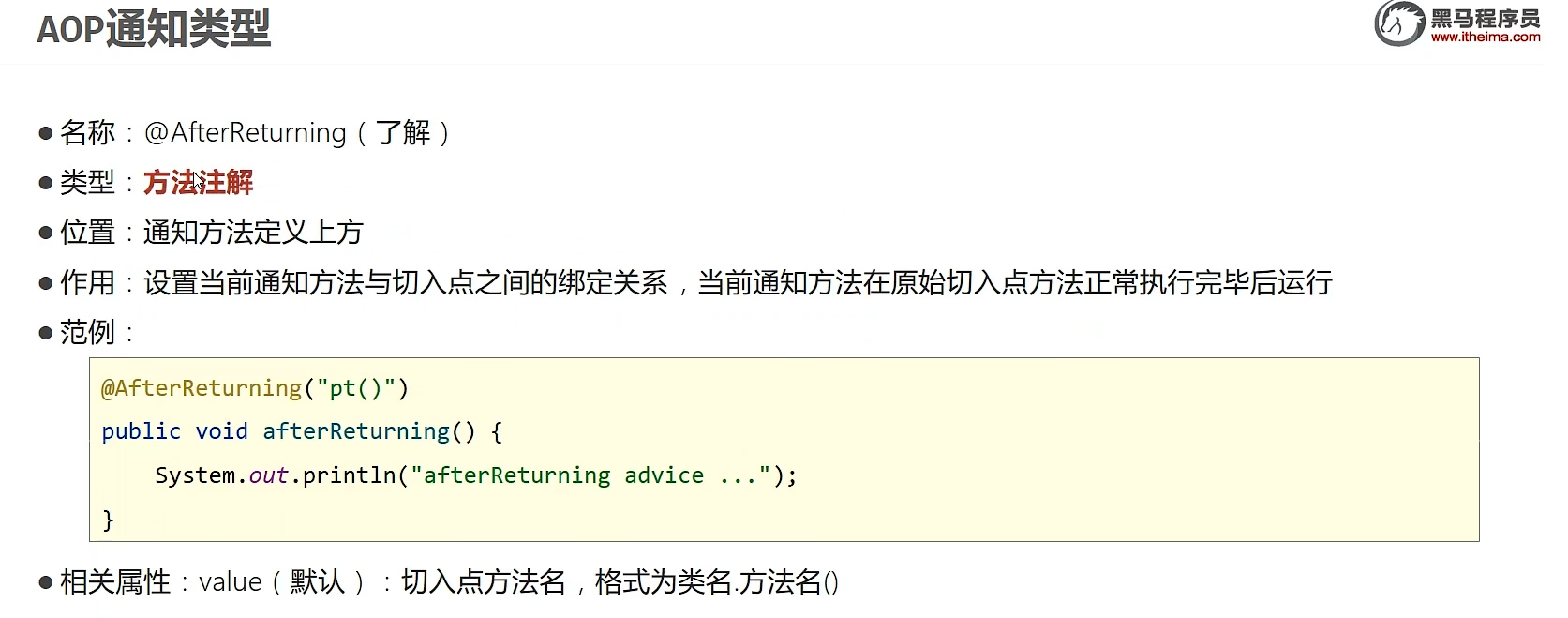Click the 通知方法定义上方 position text
Viewport: 1568px width, 618px height.
[253, 232]
